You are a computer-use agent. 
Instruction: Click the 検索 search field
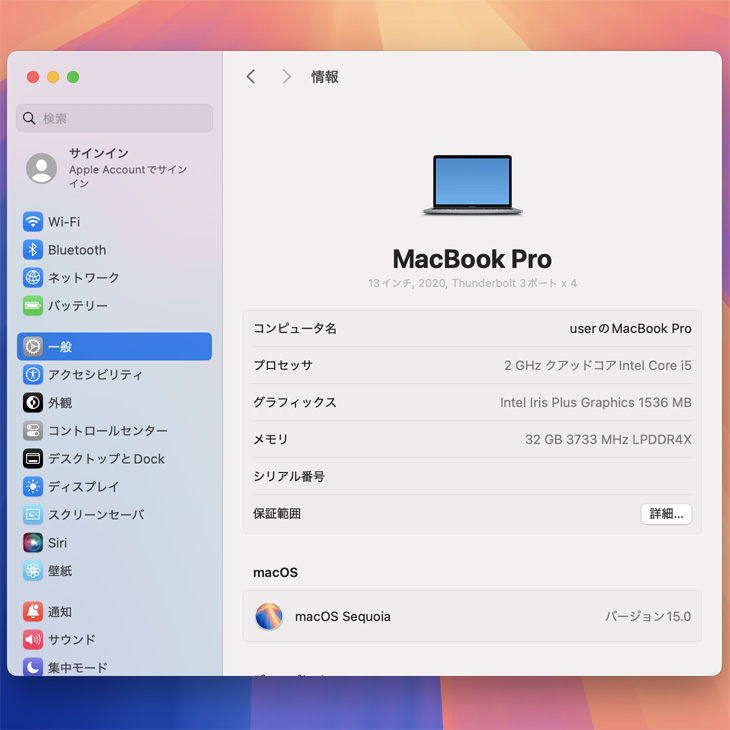click(x=114, y=118)
